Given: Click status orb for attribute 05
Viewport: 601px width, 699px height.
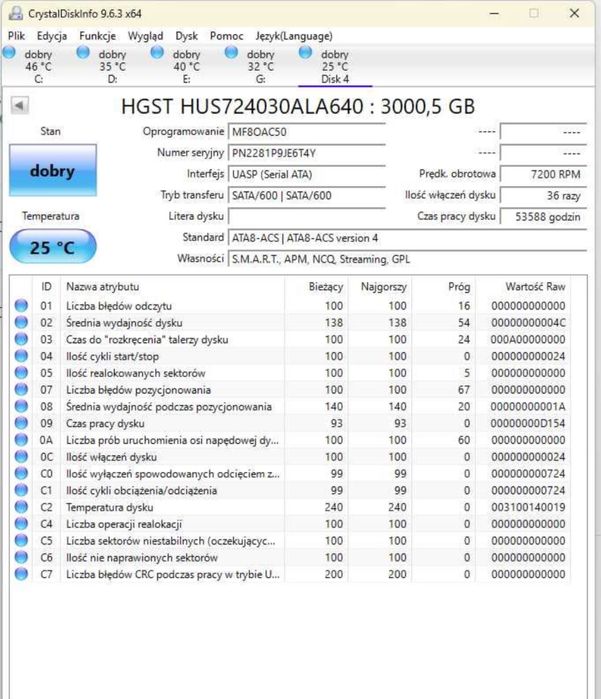Looking at the screenshot, I should click(21, 373).
